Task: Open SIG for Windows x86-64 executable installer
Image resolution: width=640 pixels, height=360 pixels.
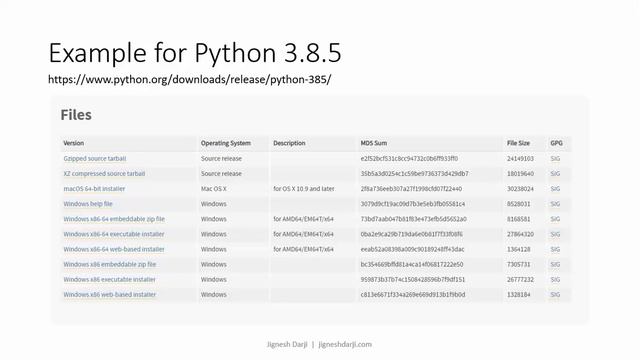Action: pos(555,234)
